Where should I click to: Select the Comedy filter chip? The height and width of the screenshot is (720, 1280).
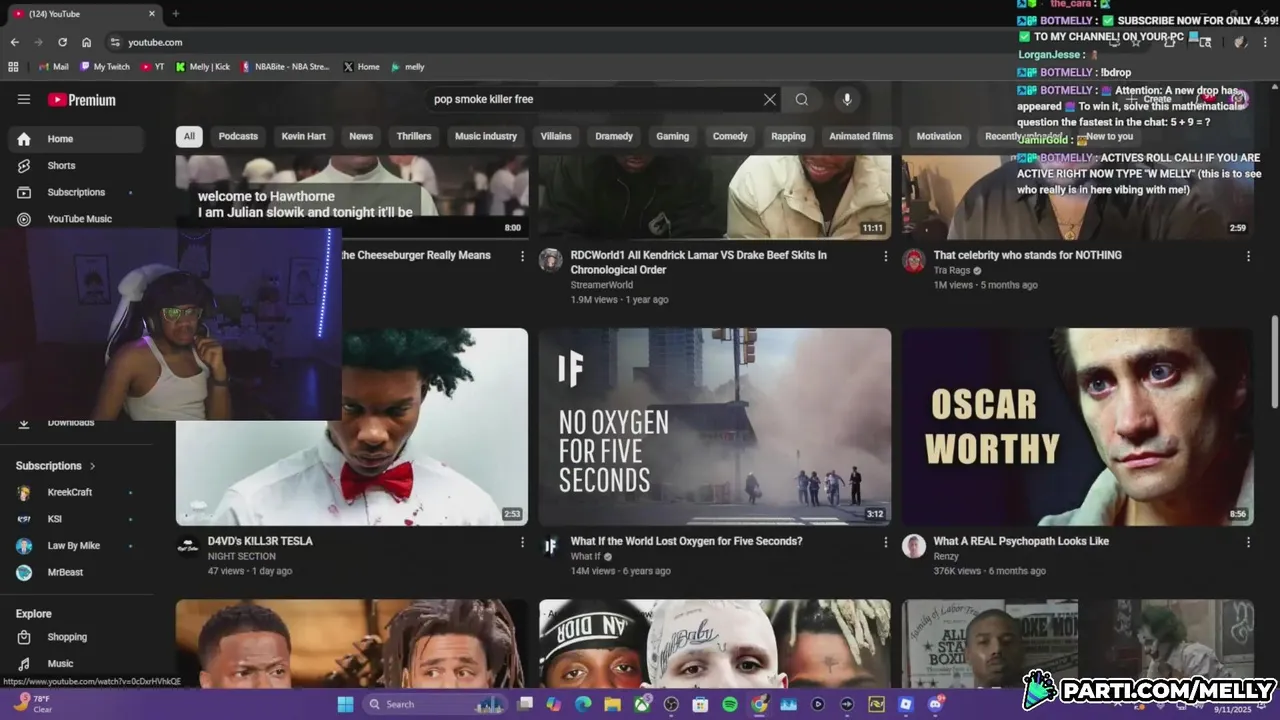point(730,136)
